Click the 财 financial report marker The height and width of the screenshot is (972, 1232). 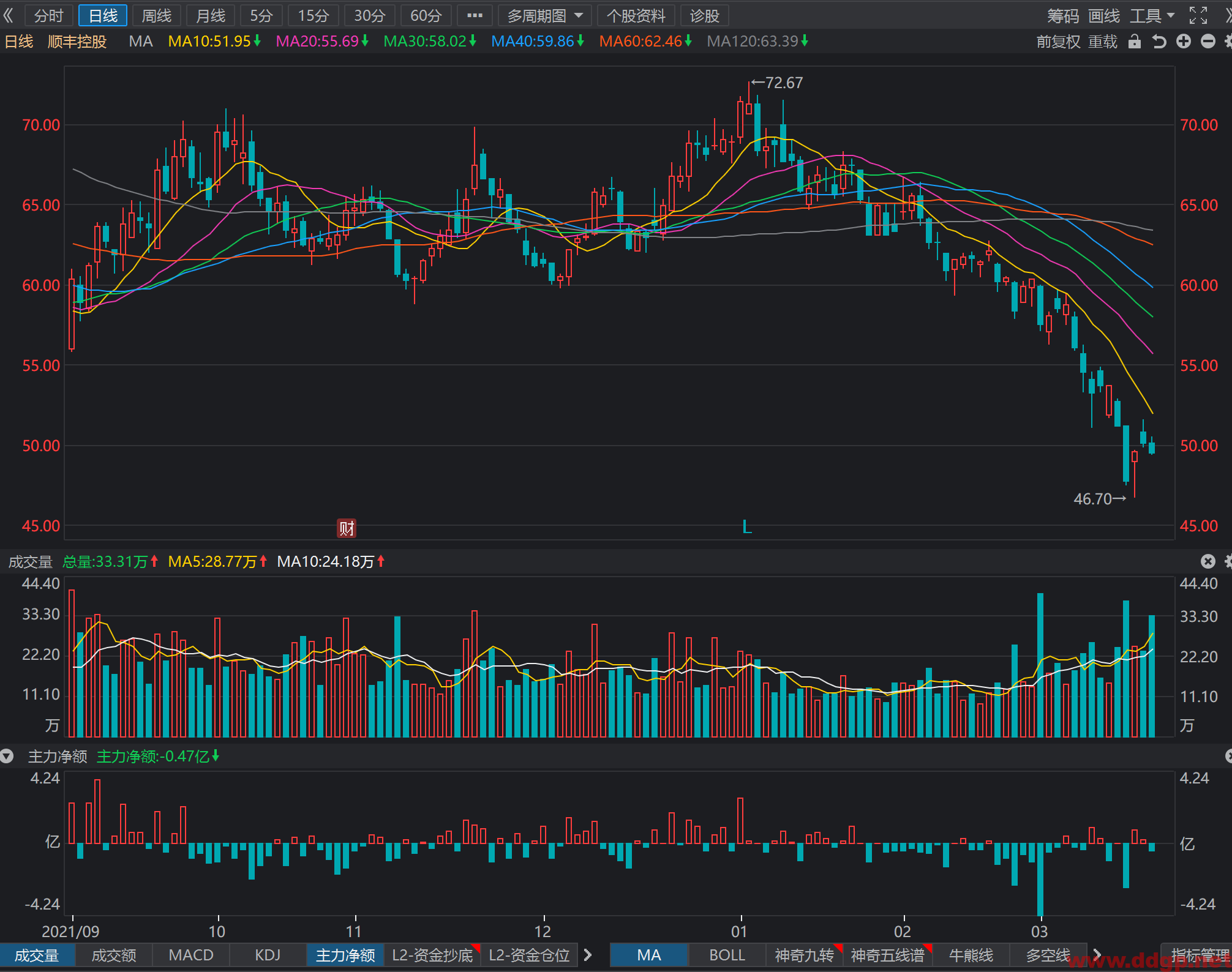click(347, 528)
